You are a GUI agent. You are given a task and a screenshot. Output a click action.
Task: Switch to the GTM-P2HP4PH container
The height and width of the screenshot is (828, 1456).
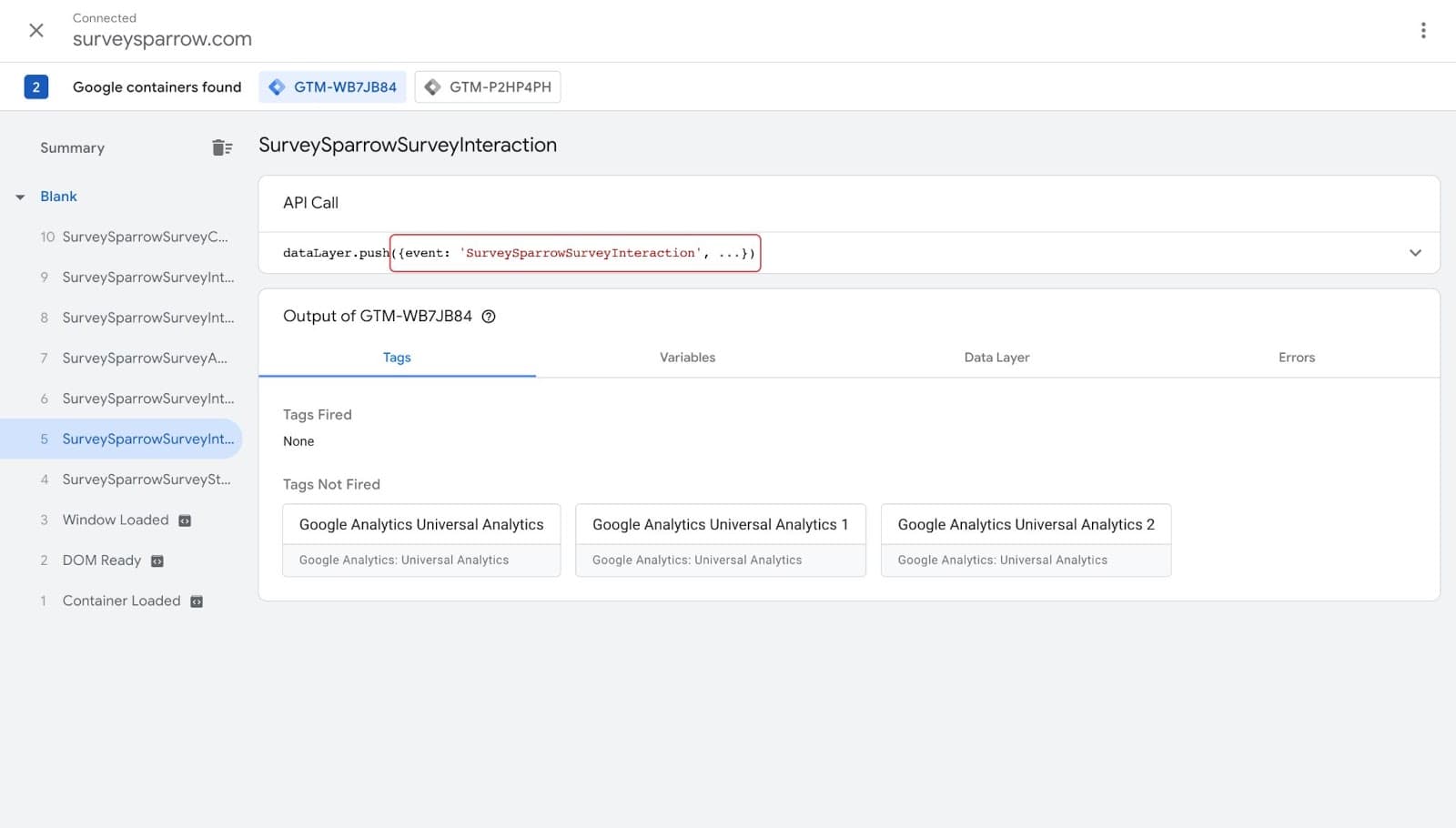tap(488, 87)
